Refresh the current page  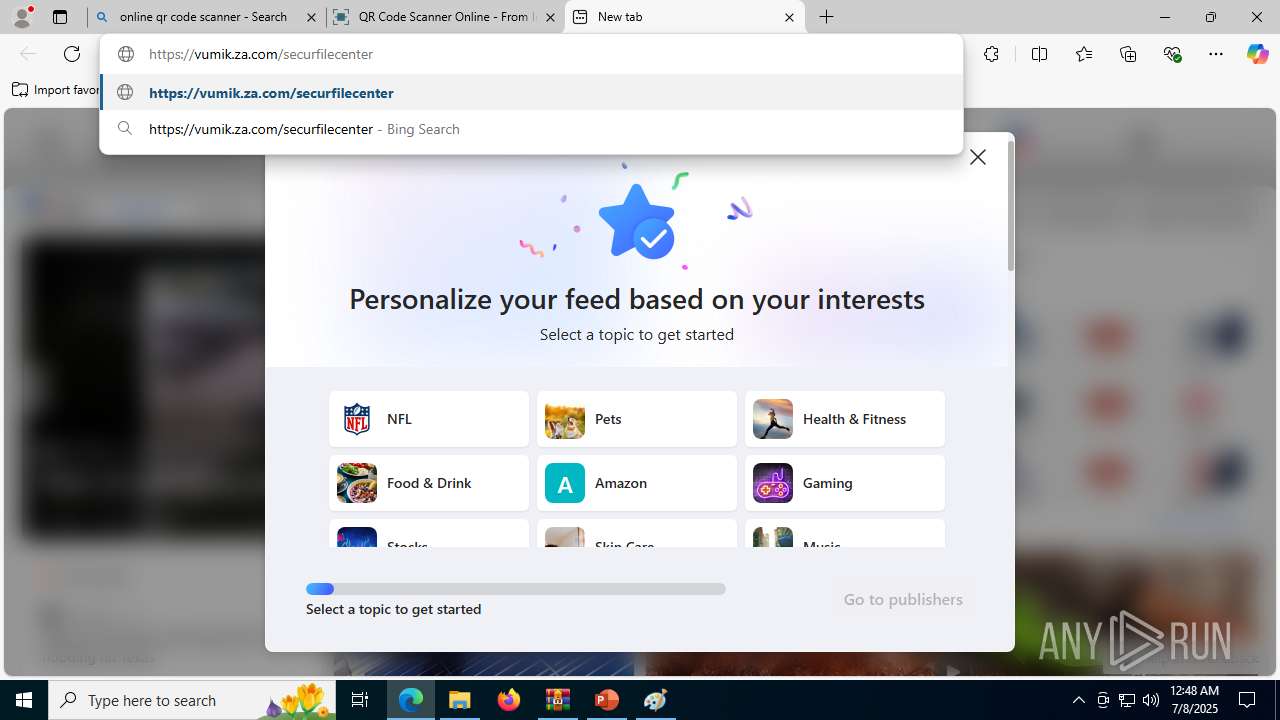72,54
